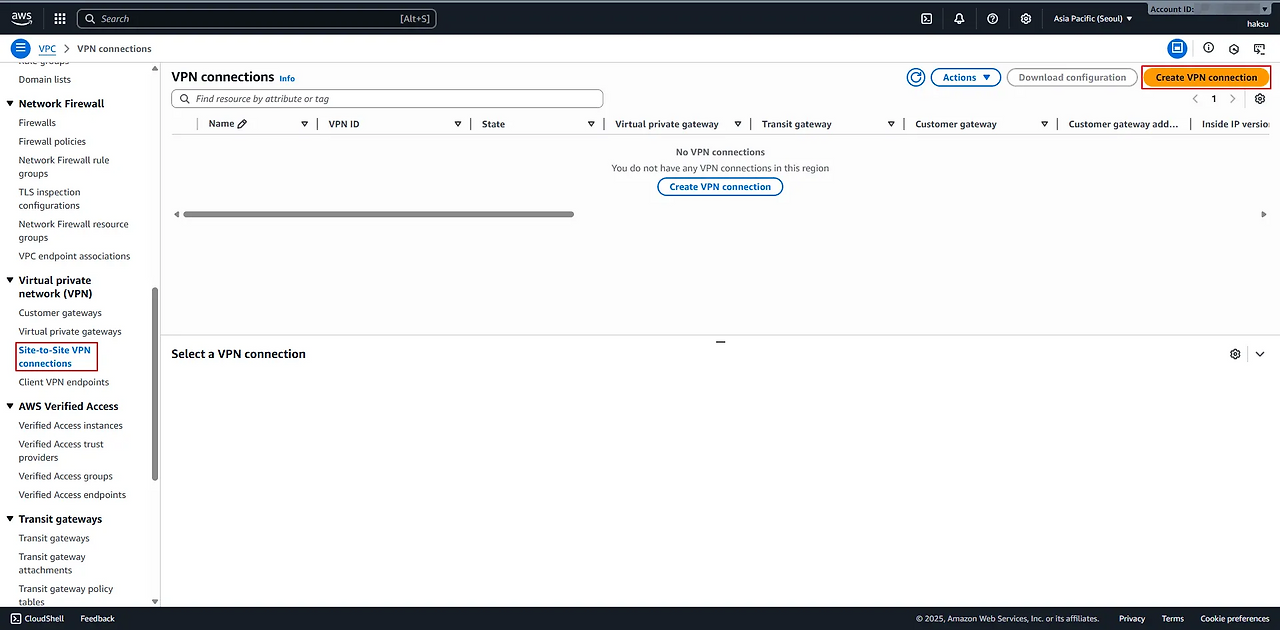Click the horizontal table scrollbar
1280x630 pixels.
[x=378, y=214]
